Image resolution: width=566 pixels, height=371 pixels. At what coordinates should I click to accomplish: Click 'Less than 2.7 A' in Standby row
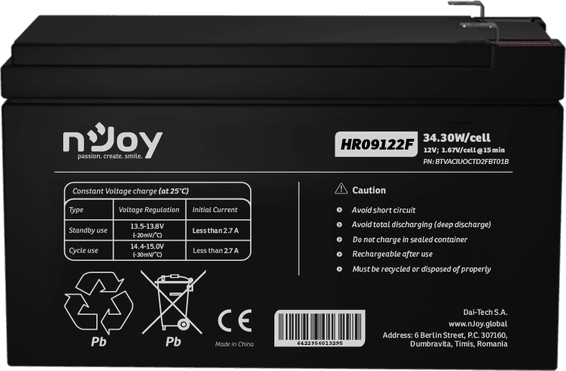[215, 231]
